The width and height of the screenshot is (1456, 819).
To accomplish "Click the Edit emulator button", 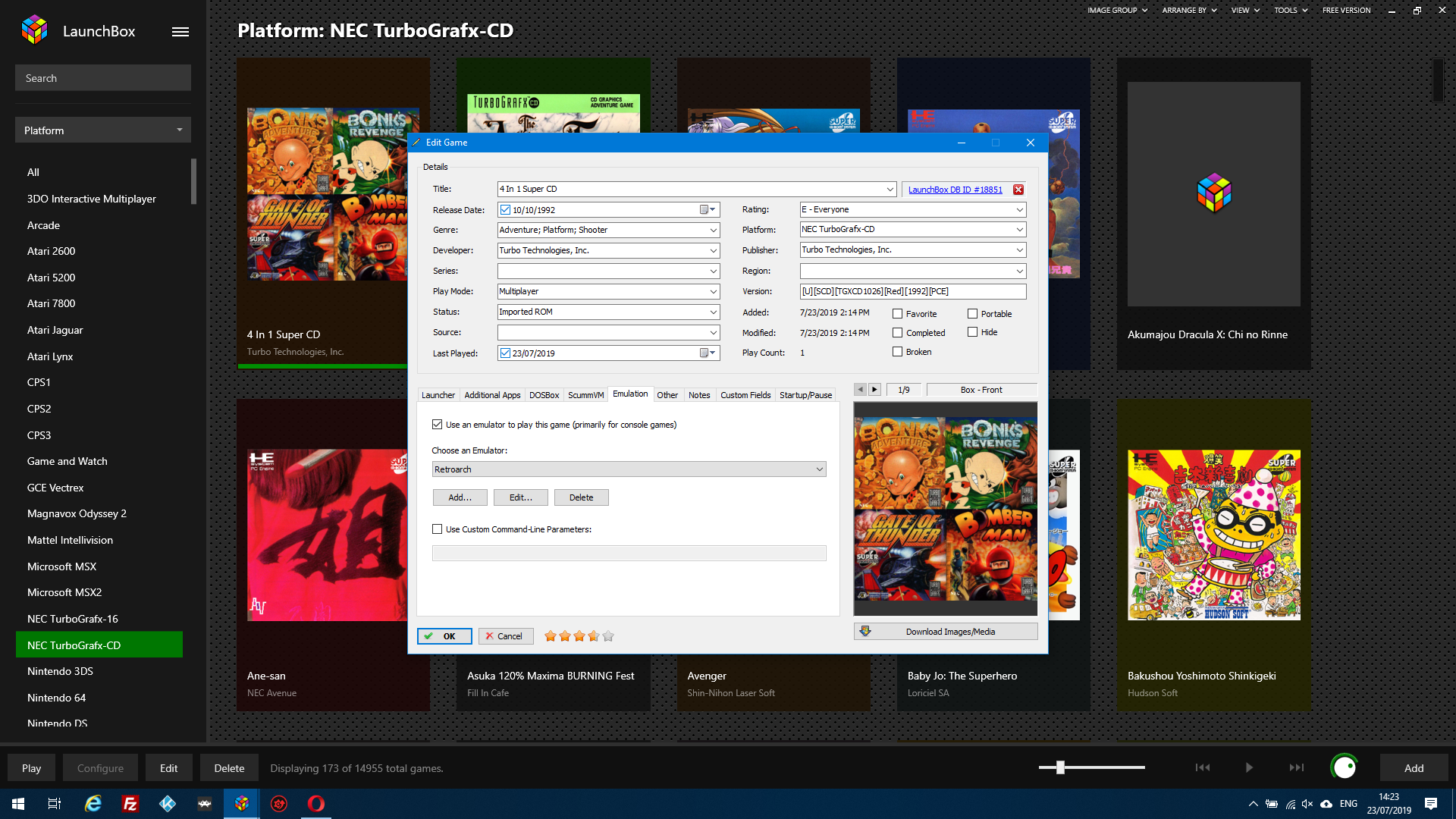I will coord(520,497).
